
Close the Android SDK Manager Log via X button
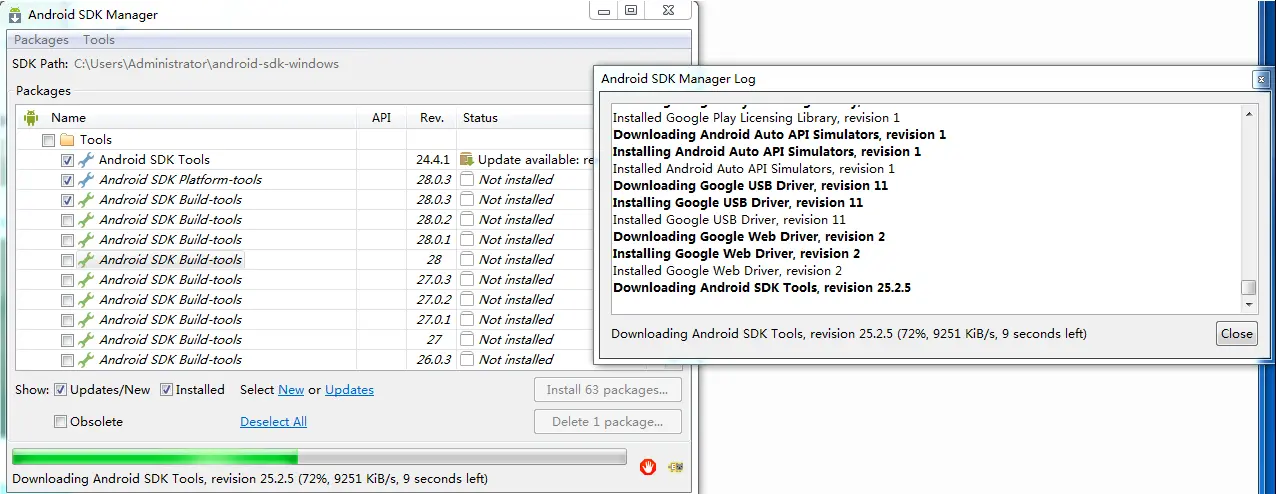[x=1261, y=79]
